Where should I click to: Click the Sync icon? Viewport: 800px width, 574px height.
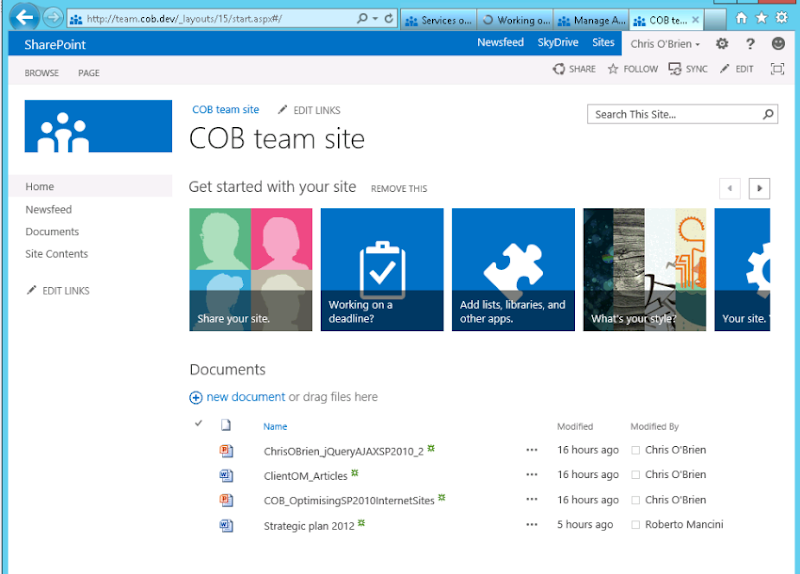point(675,69)
